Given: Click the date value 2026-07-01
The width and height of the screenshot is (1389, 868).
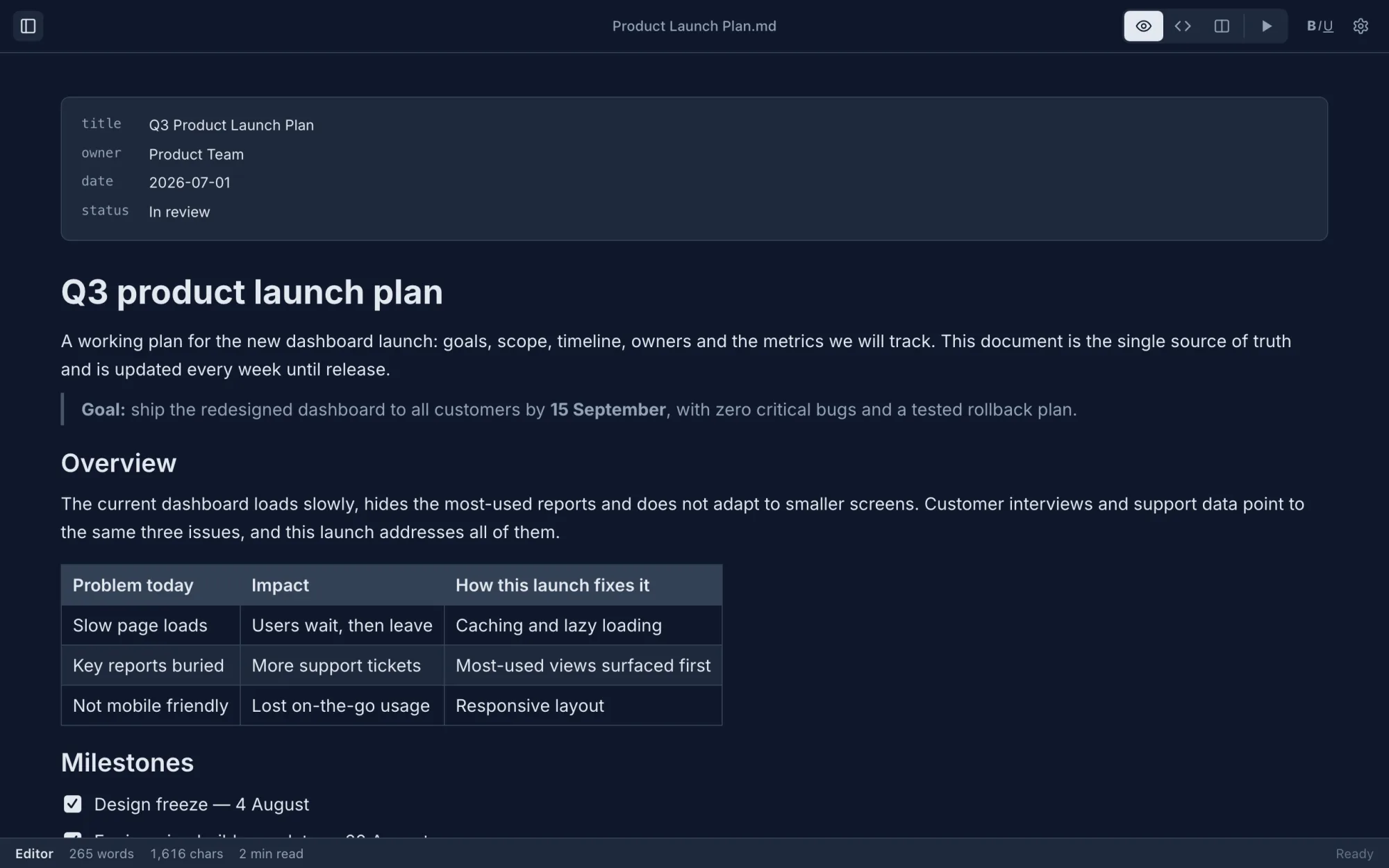Looking at the screenshot, I should pyautogui.click(x=190, y=183).
